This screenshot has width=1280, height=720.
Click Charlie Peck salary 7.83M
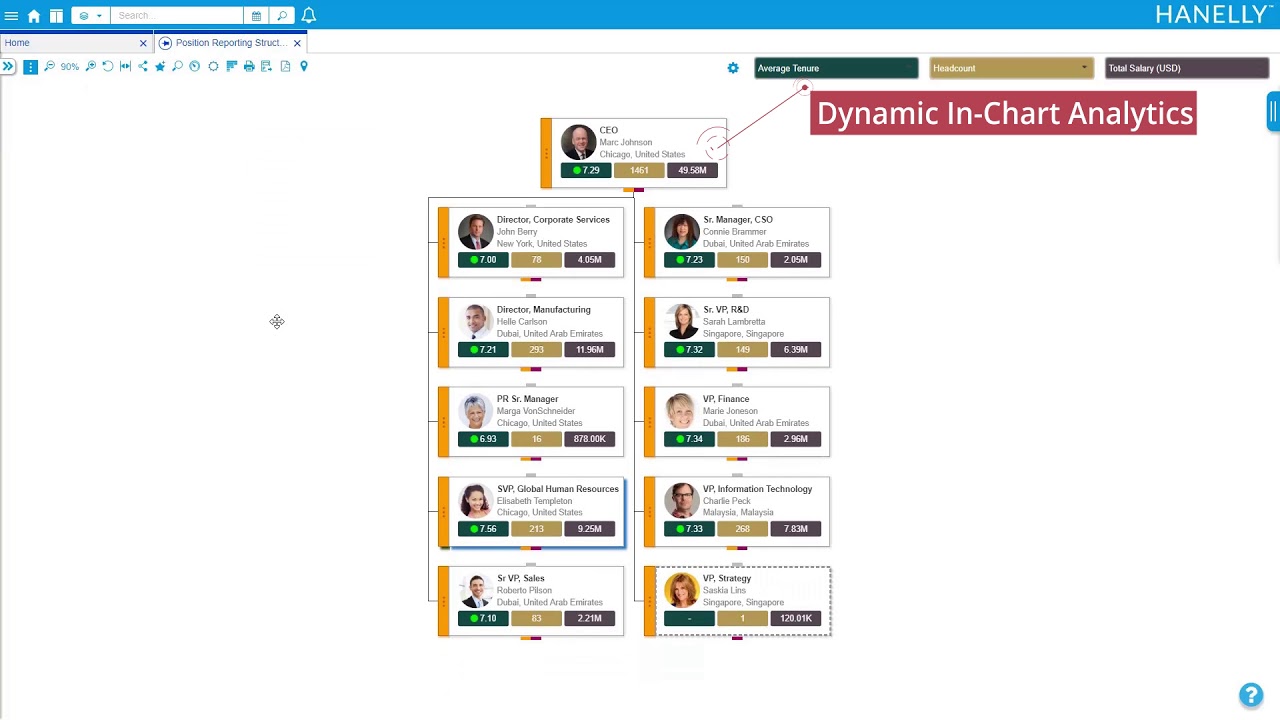[x=795, y=529]
